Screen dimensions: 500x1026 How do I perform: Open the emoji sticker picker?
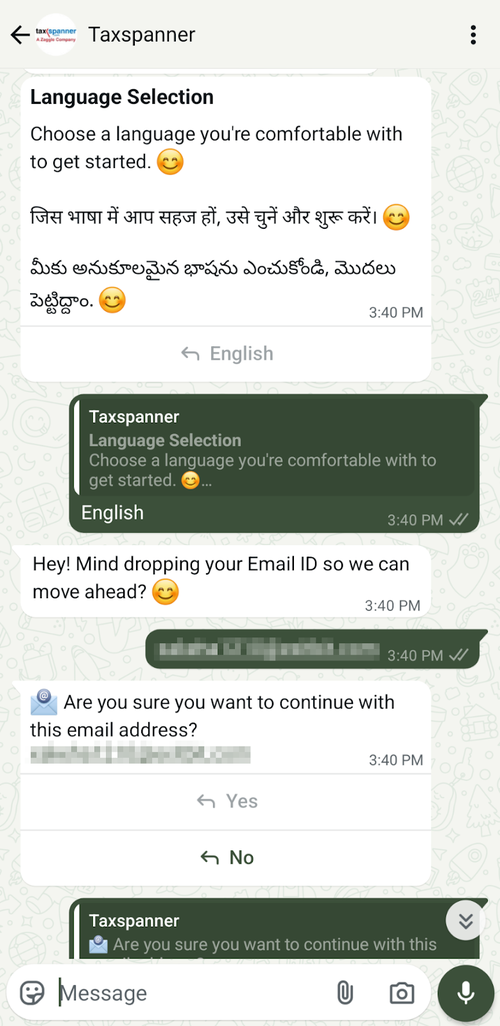[32, 993]
